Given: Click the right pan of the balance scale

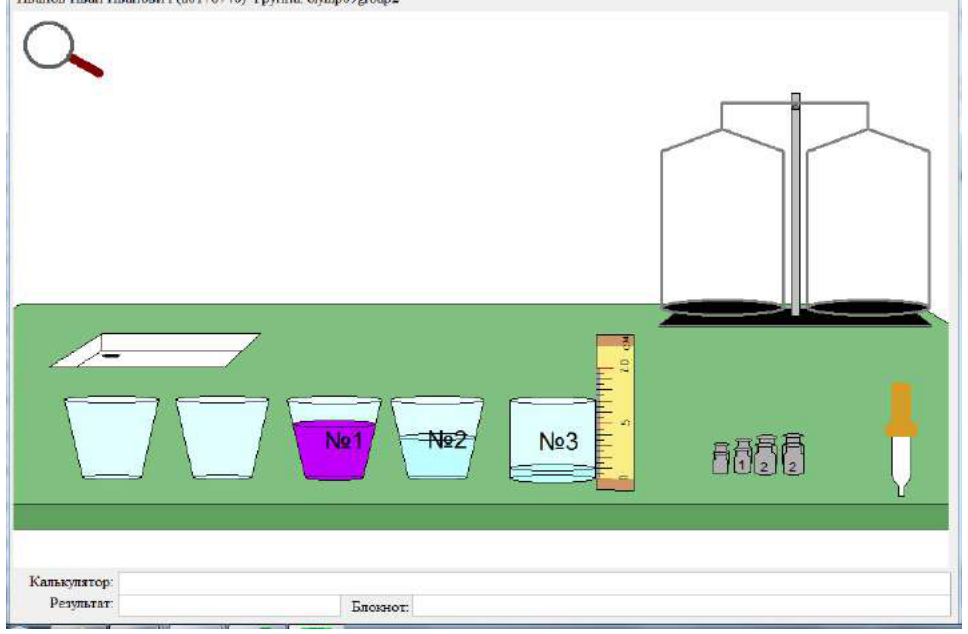Looking at the screenshot, I should (x=868, y=307).
